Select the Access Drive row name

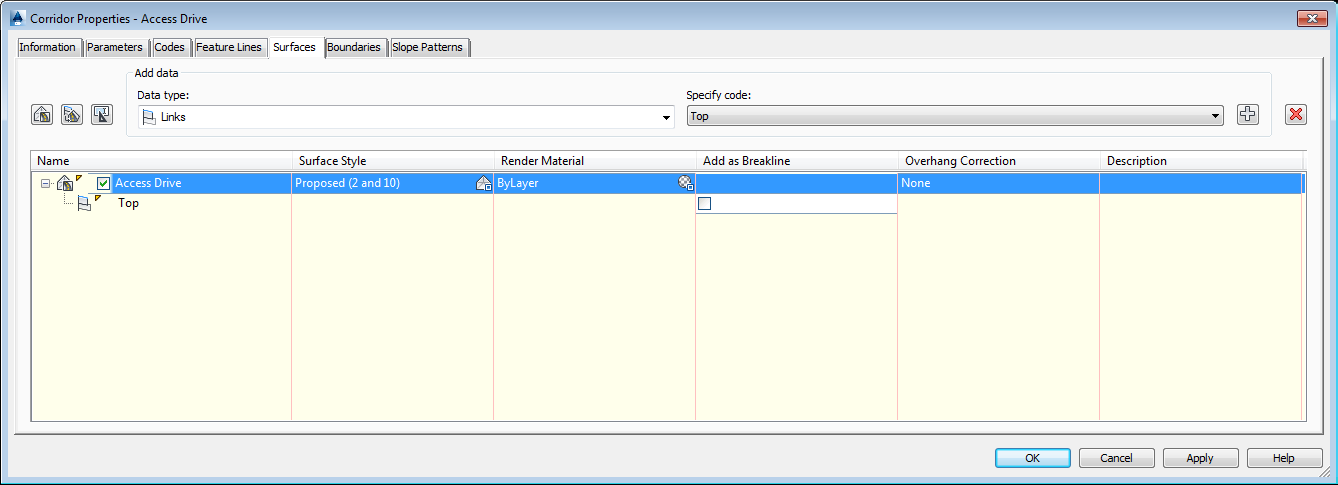[x=148, y=183]
